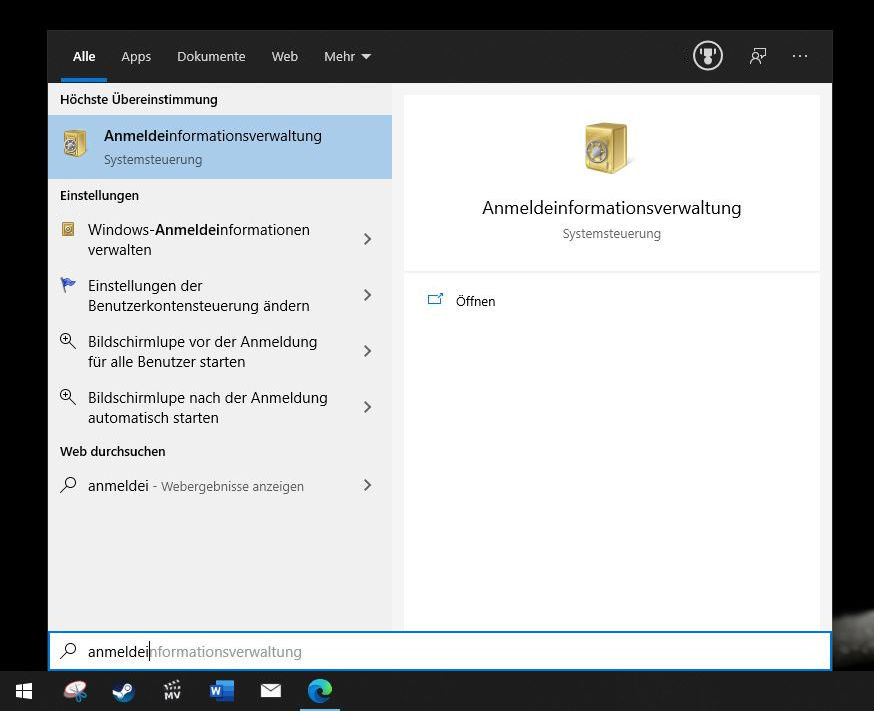The image size is (874, 711).
Task: Expand arrow for Benutzerkontensteuerung ändern
Action: coord(367,295)
